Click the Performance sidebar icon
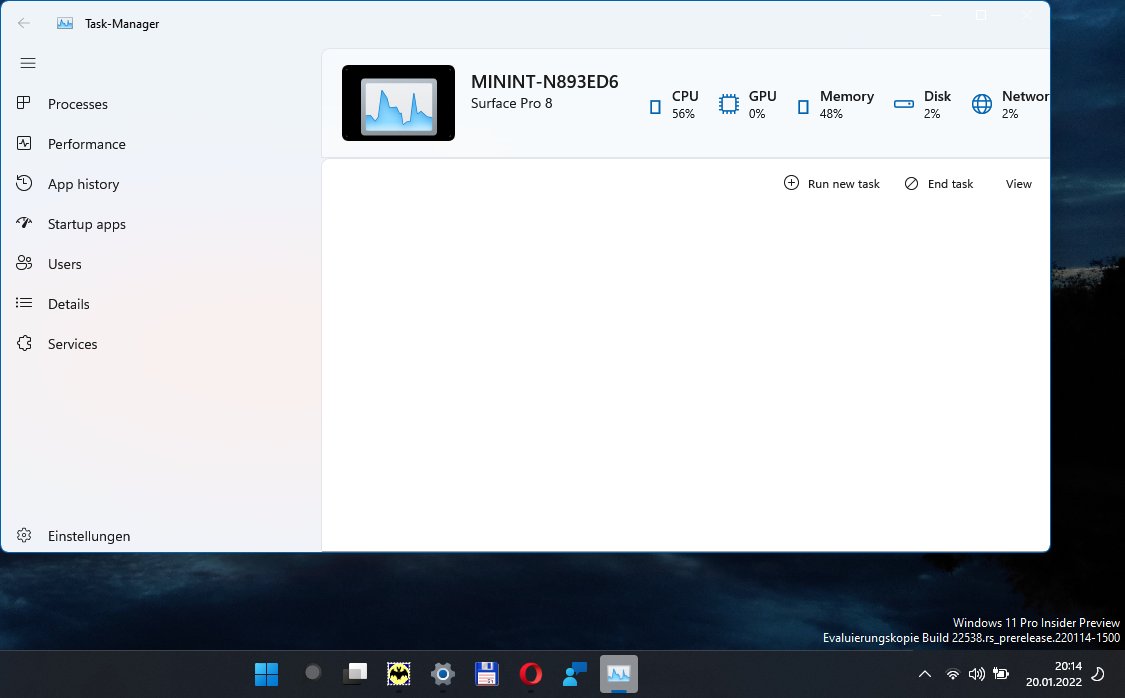Viewport: 1125px width, 698px height. click(x=24, y=143)
